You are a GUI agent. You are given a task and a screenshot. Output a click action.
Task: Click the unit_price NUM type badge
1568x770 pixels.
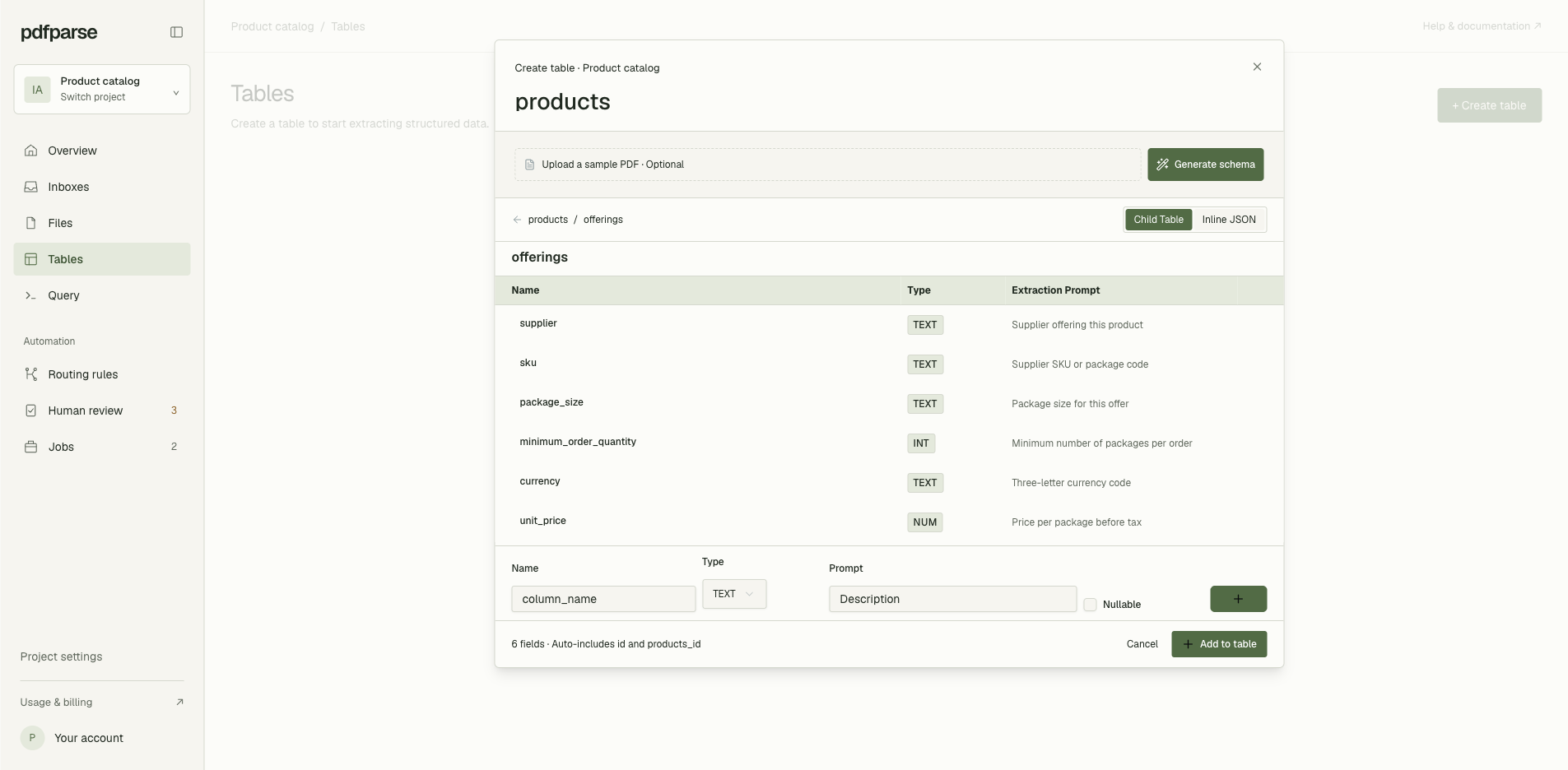click(x=925, y=522)
